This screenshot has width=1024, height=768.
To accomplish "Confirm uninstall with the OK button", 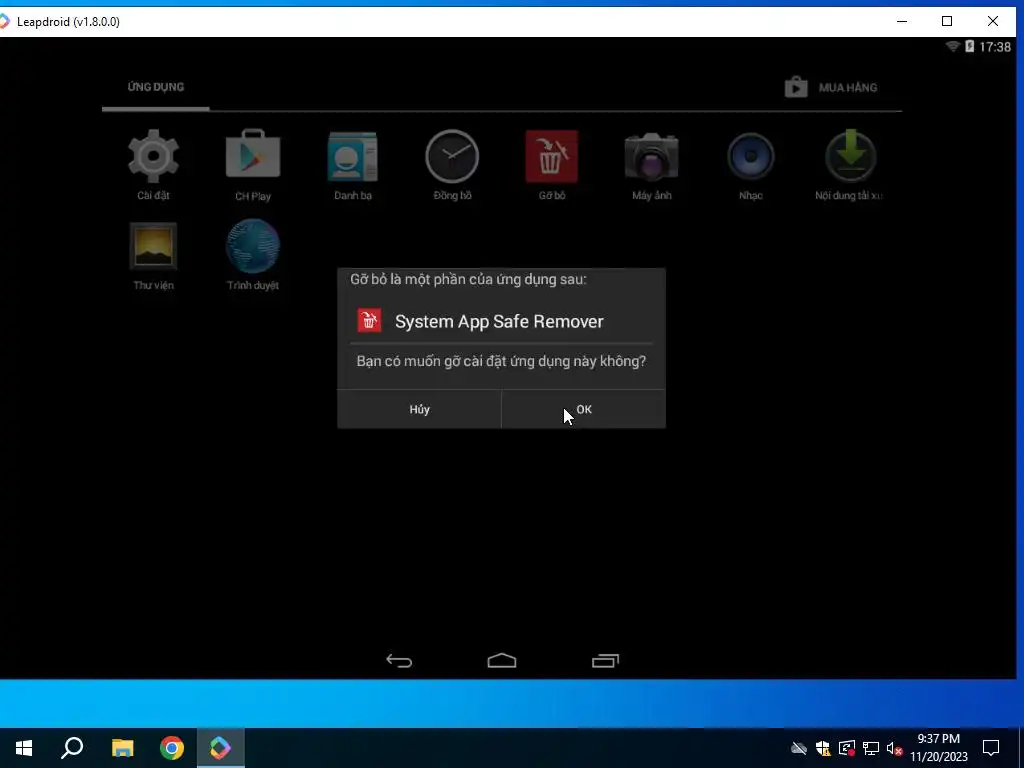I will [x=584, y=409].
